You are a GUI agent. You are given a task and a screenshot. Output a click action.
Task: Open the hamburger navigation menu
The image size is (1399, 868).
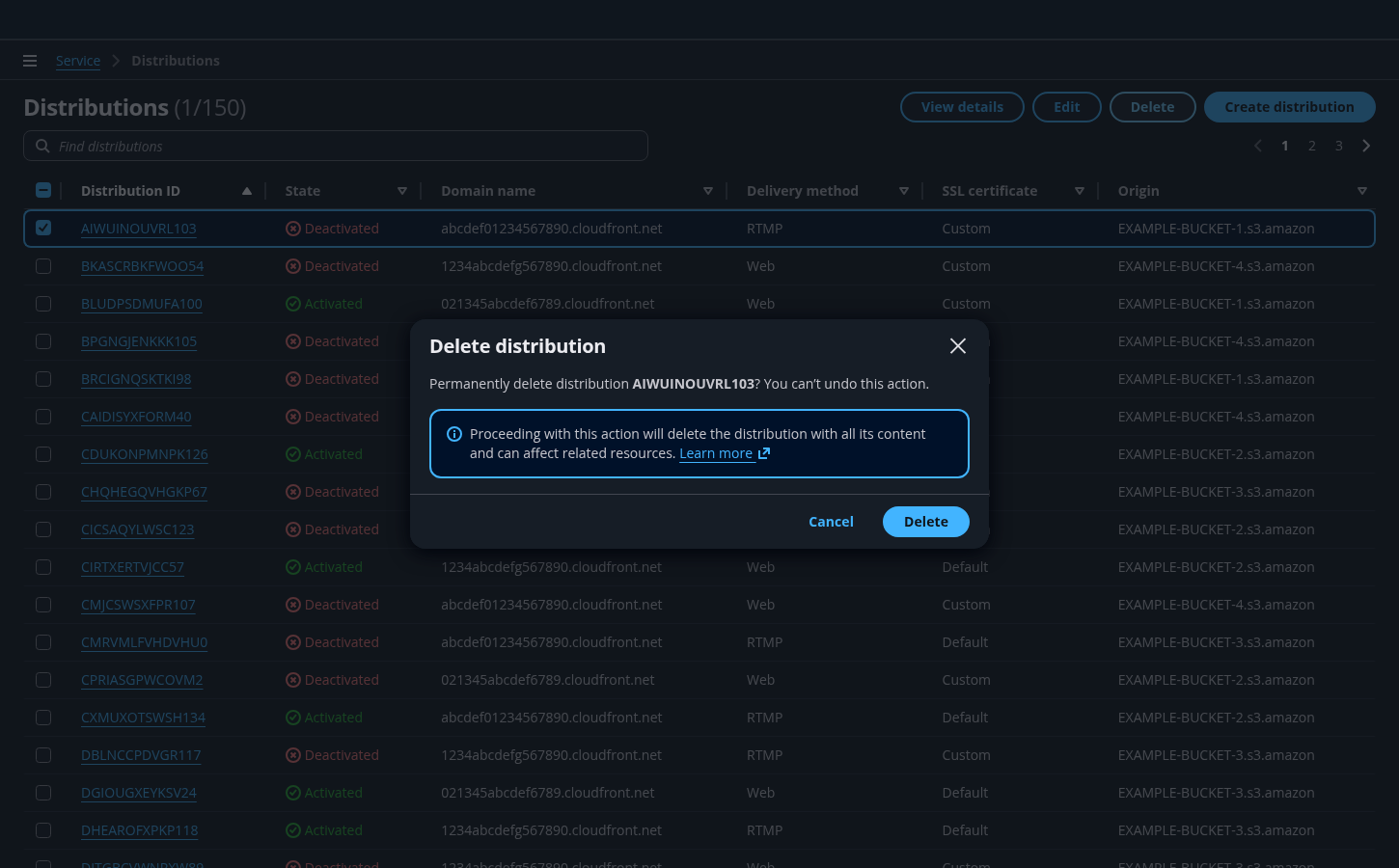(30, 61)
